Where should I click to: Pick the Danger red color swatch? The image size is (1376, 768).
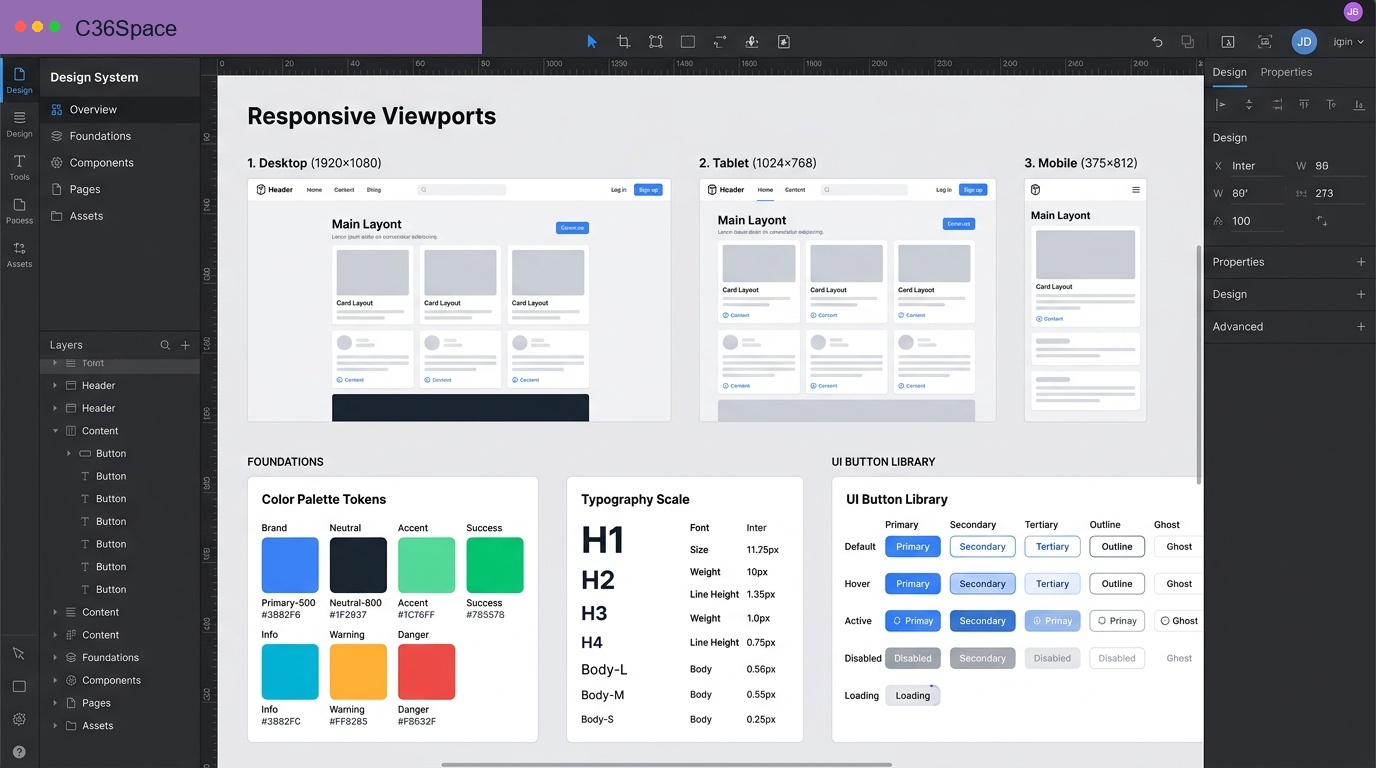427,672
